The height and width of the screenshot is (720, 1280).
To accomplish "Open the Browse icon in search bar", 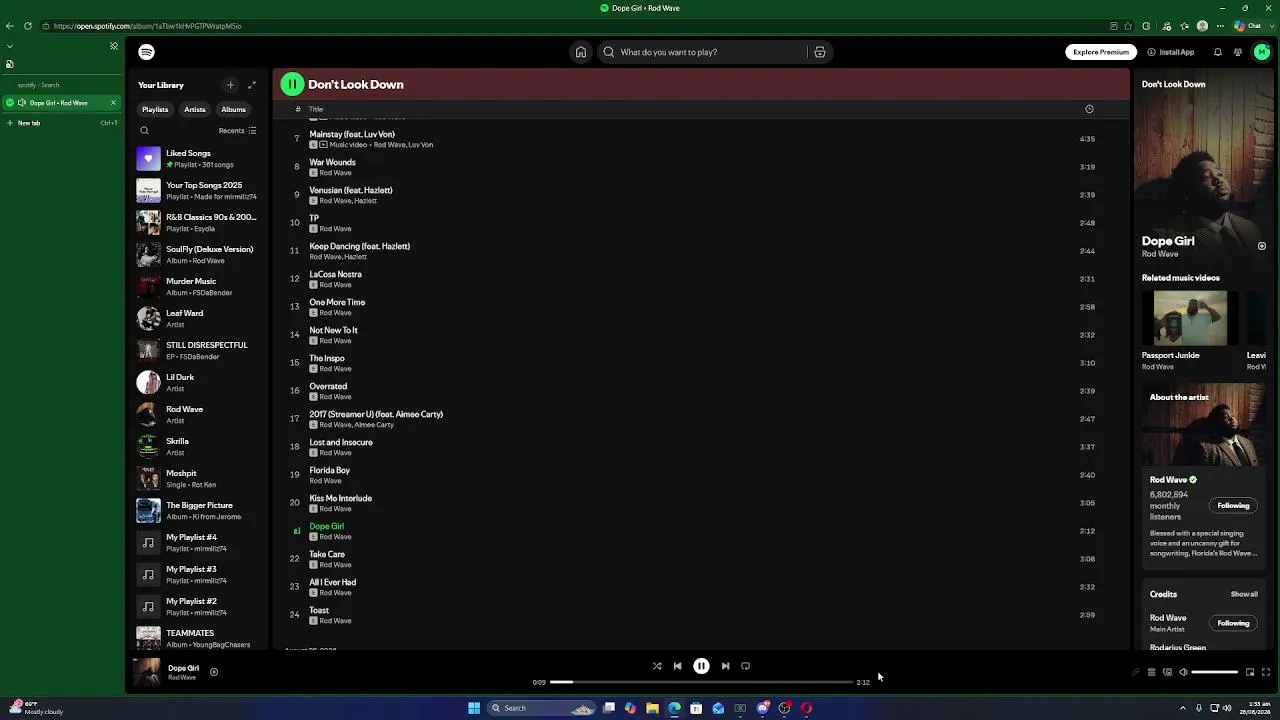I will 819,52.
